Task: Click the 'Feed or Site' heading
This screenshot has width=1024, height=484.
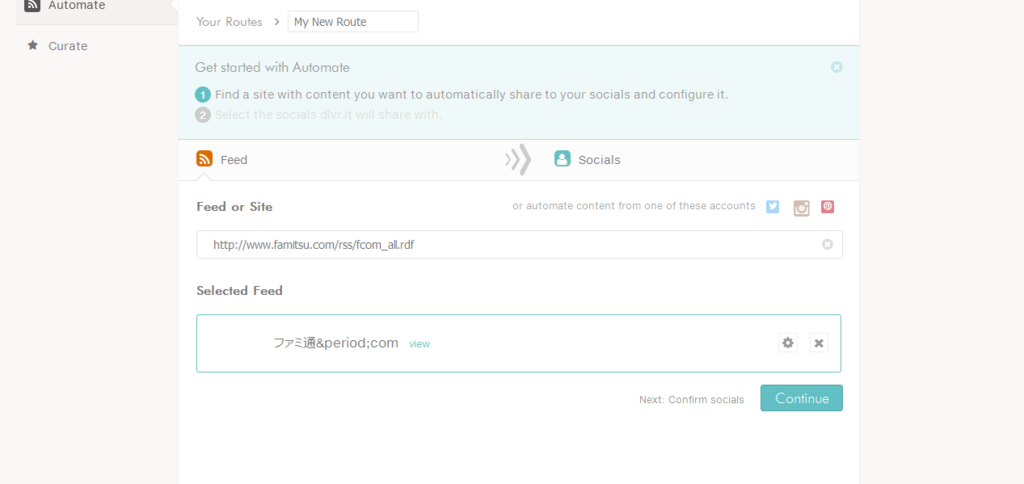Action: 234,207
